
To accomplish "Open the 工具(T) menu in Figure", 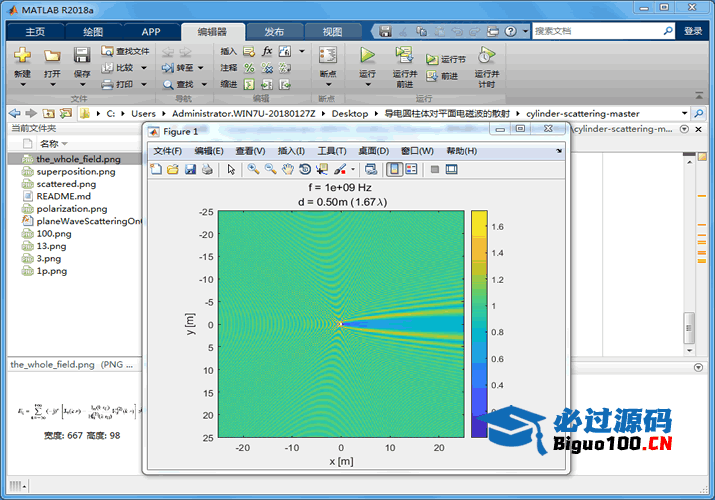I will point(332,151).
